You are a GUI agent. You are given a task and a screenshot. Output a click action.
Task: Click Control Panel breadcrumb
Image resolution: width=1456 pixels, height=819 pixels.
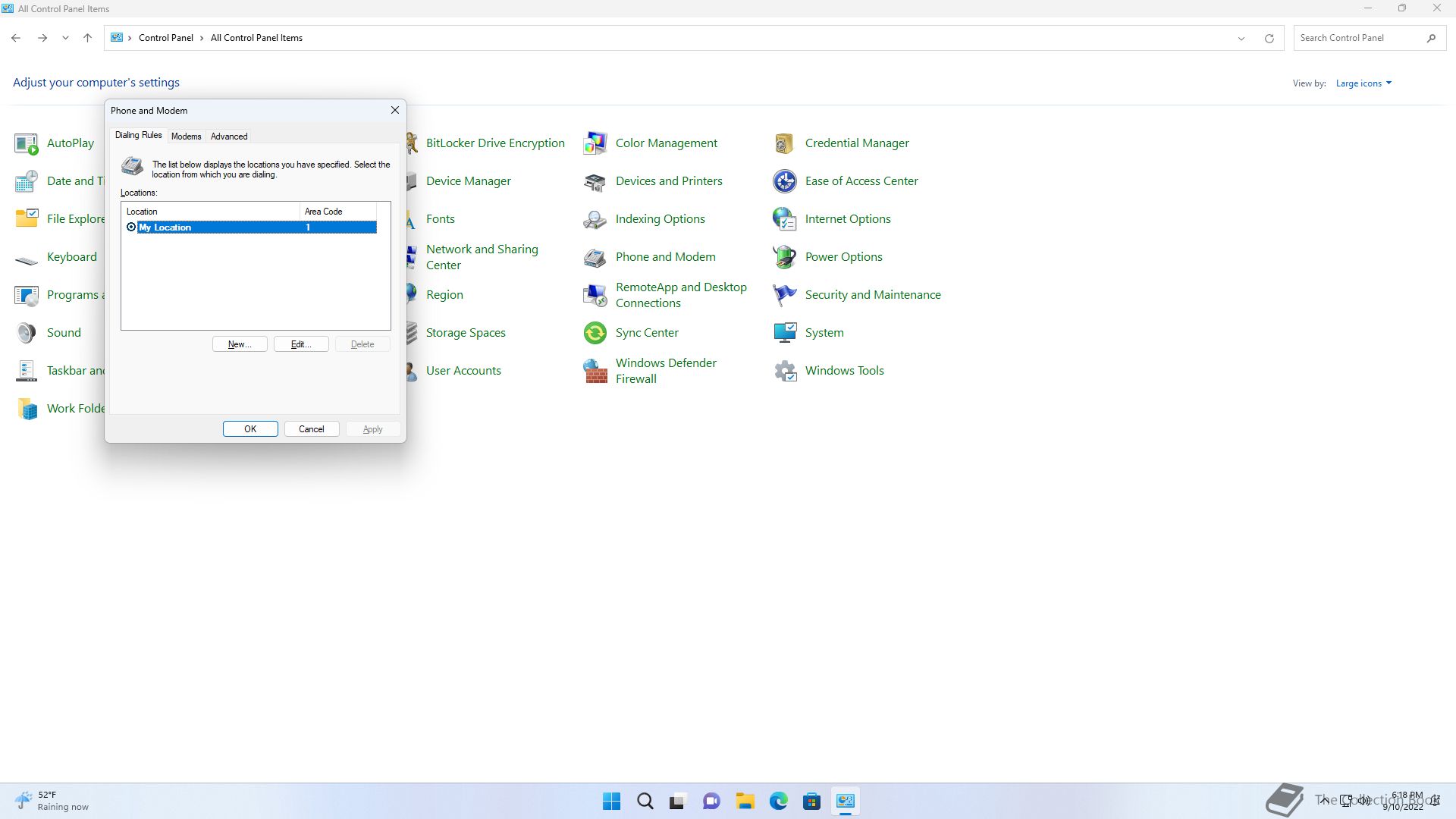coord(166,38)
